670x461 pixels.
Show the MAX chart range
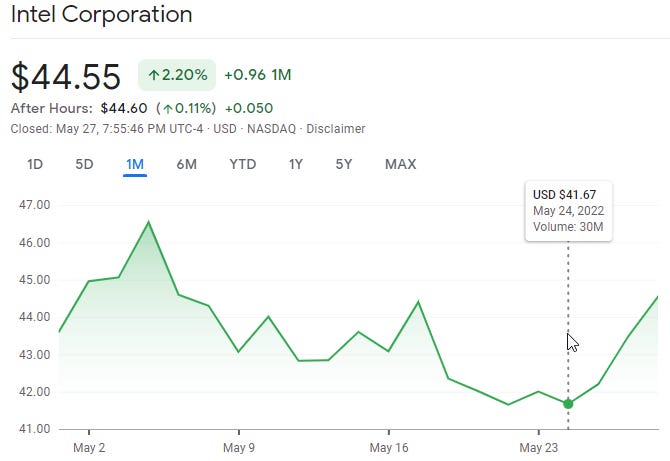coord(400,164)
